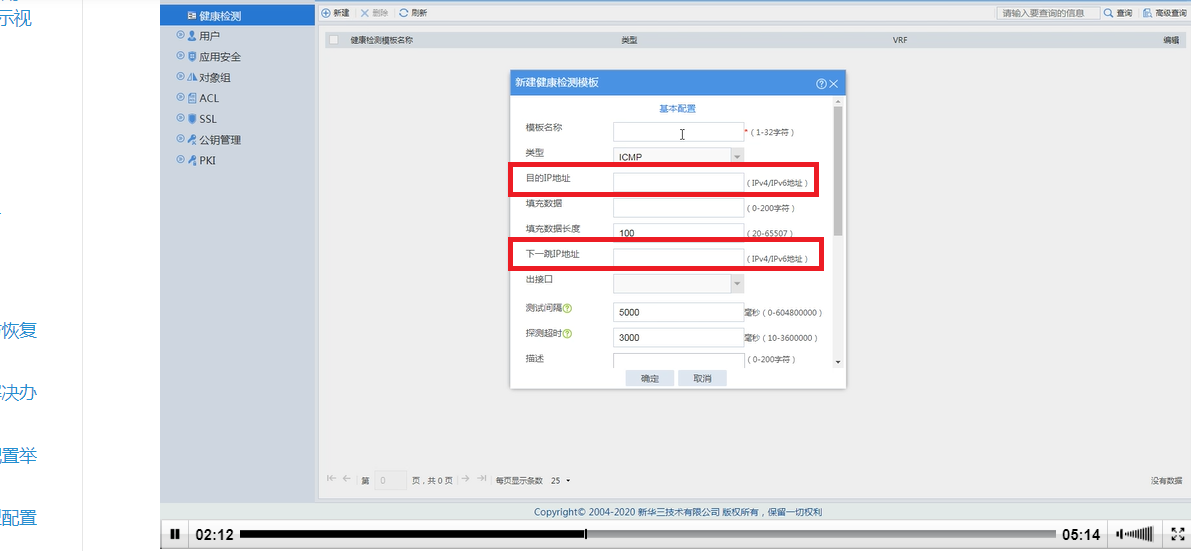Viewport: 1191px width, 551px height.
Task: Click the PKI key icon
Action: tap(192, 160)
